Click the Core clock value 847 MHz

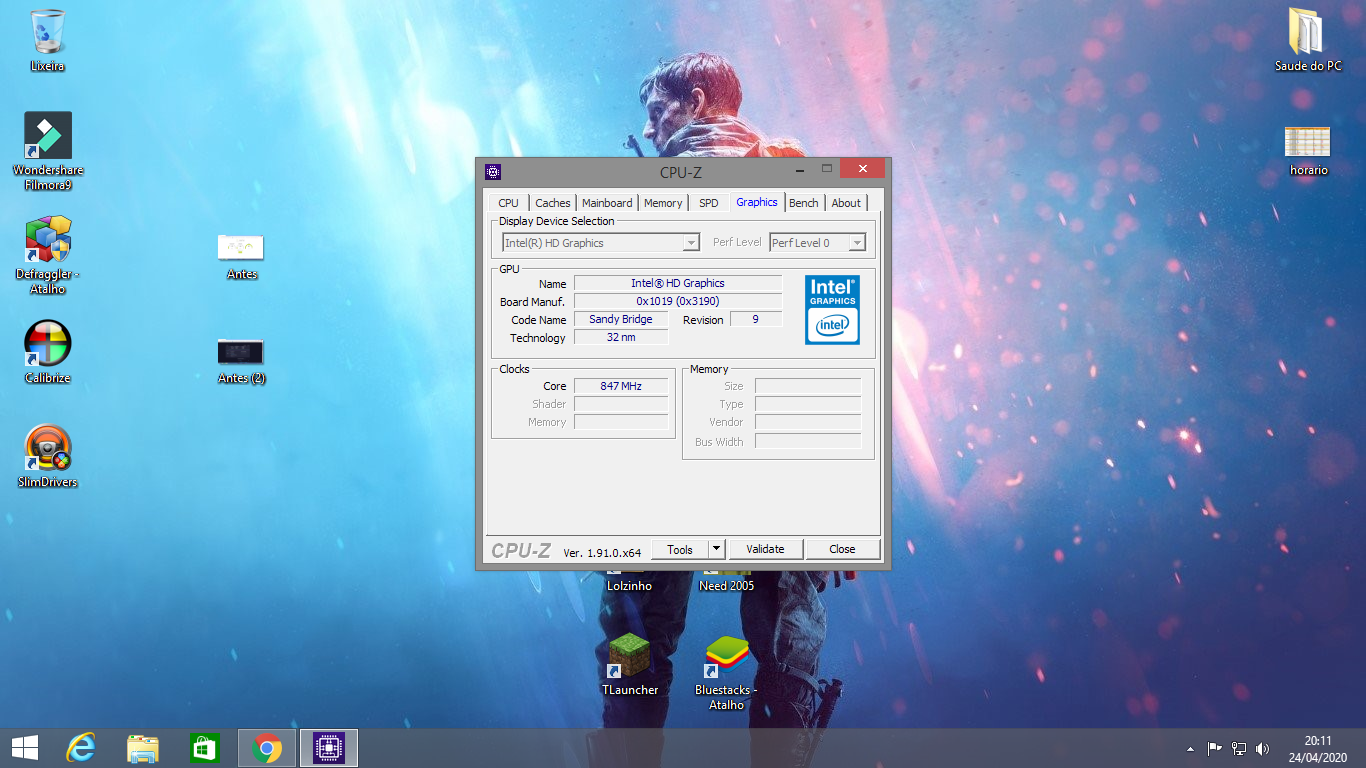(x=621, y=386)
